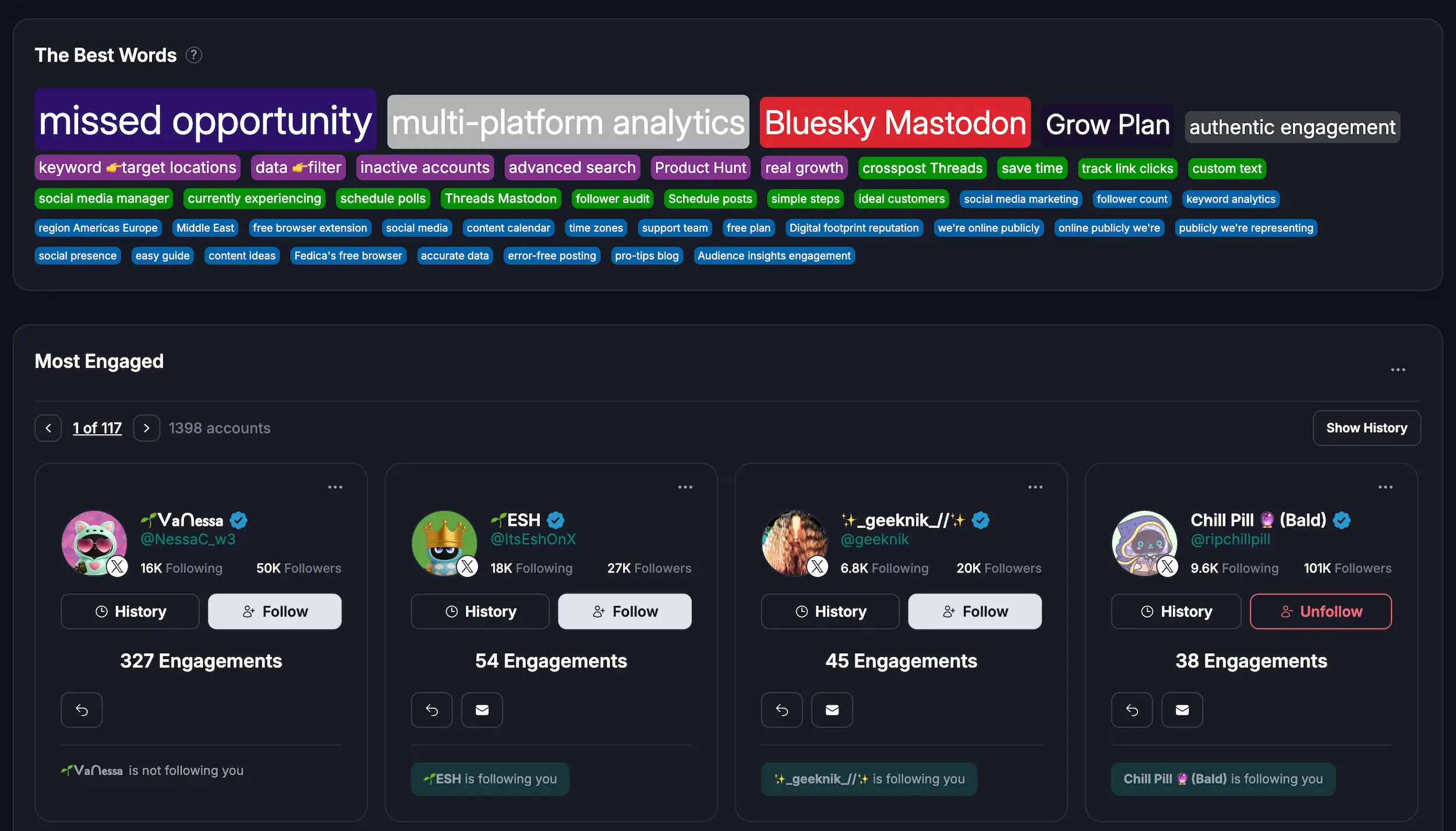Image resolution: width=1456 pixels, height=831 pixels.
Task: Unfollow Chill Pill (Bald)
Action: click(x=1320, y=611)
